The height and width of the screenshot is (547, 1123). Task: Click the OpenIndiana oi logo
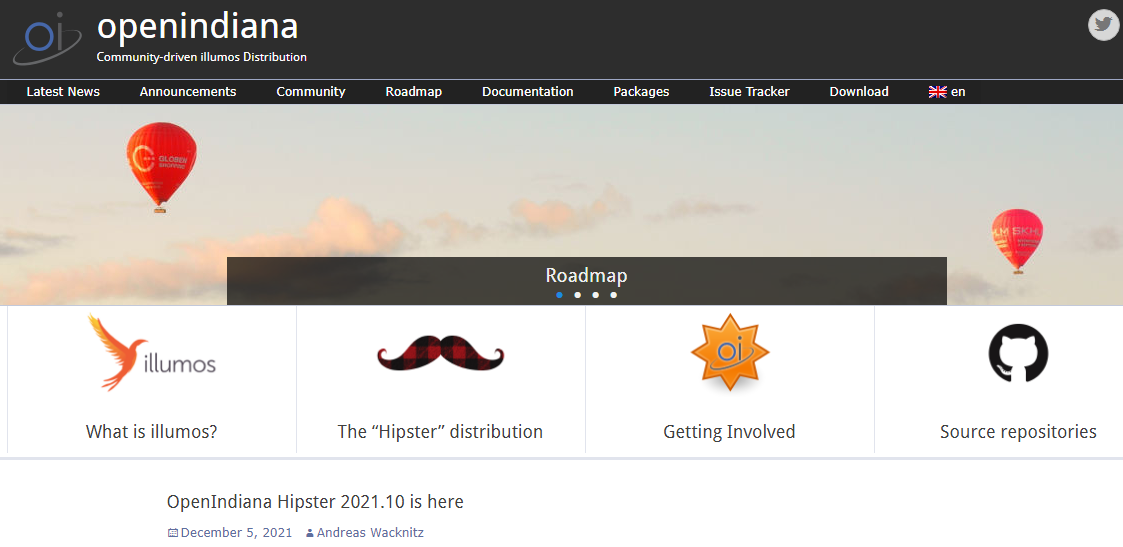click(x=47, y=38)
